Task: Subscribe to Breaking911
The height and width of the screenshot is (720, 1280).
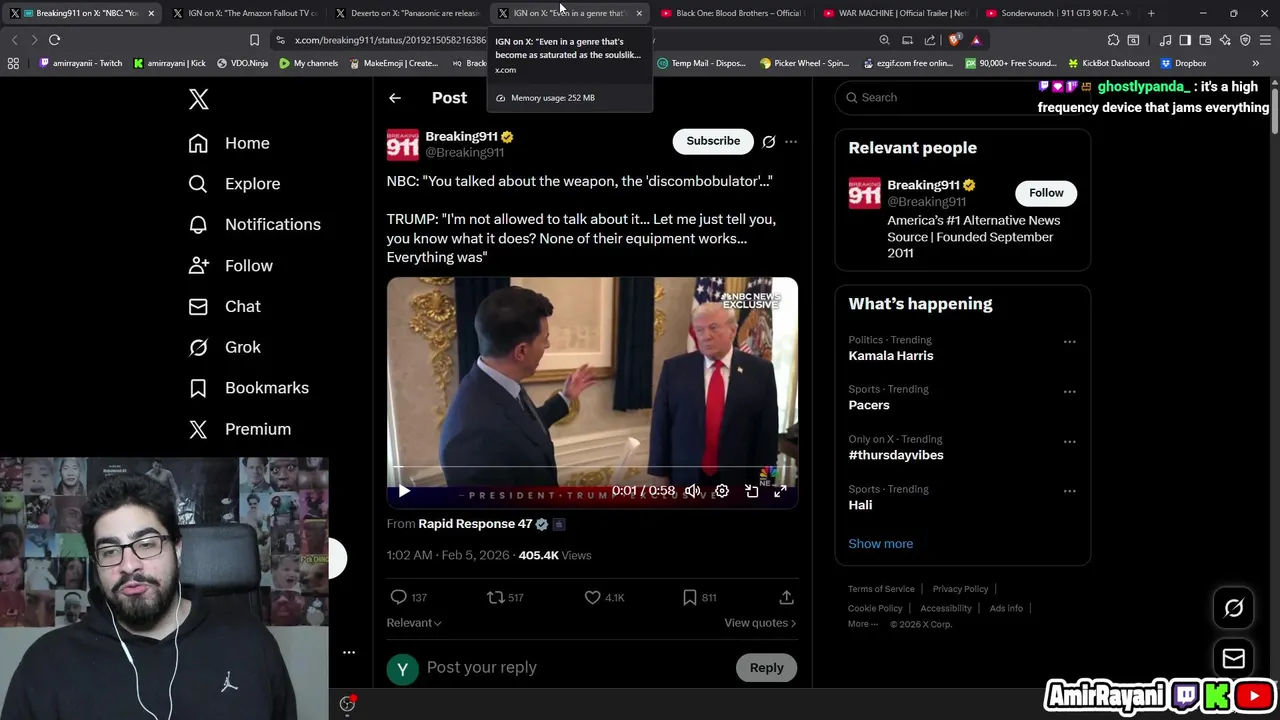Action: 713,141
